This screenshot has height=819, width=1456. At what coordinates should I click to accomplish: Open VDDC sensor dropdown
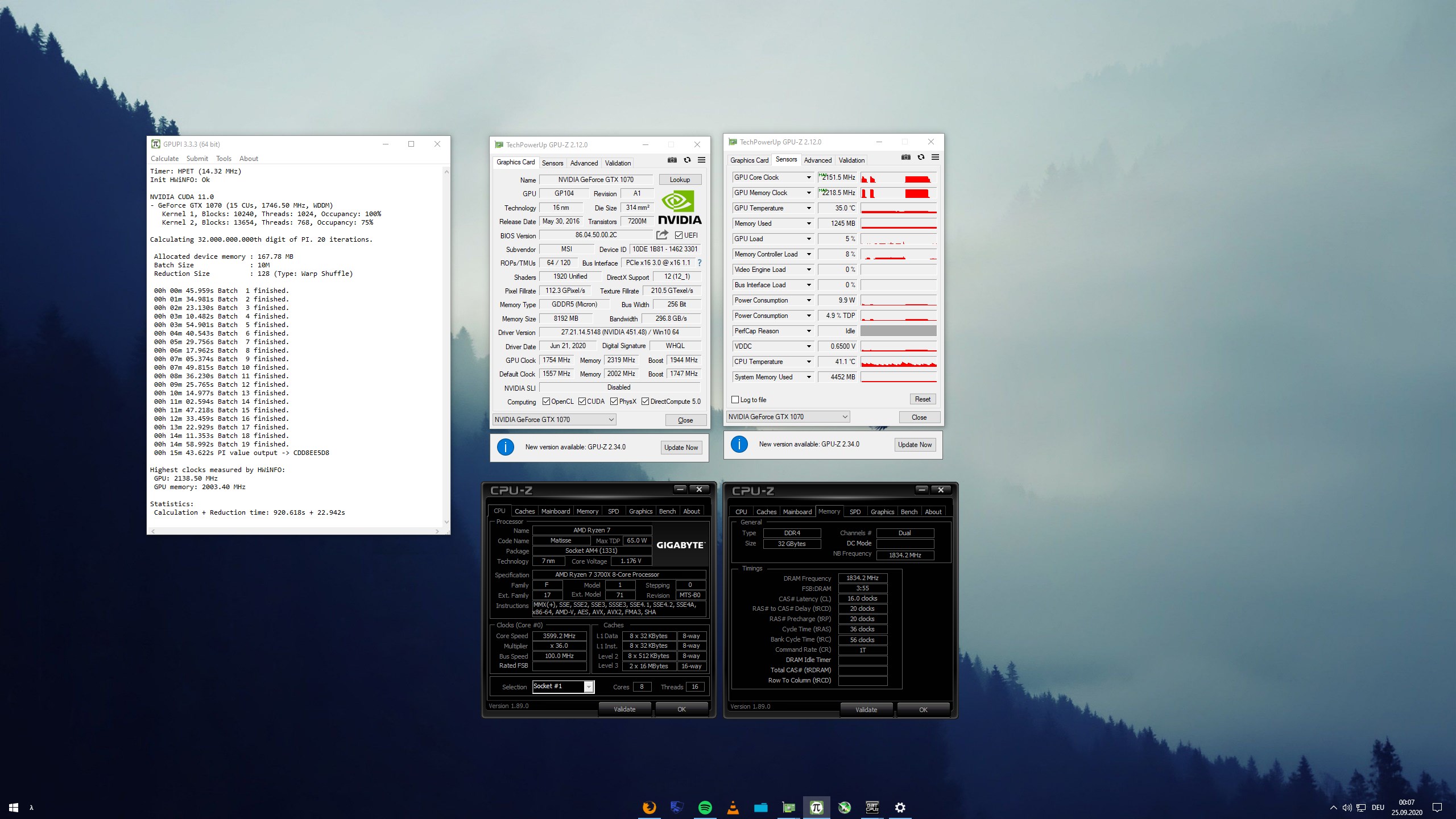coord(809,346)
